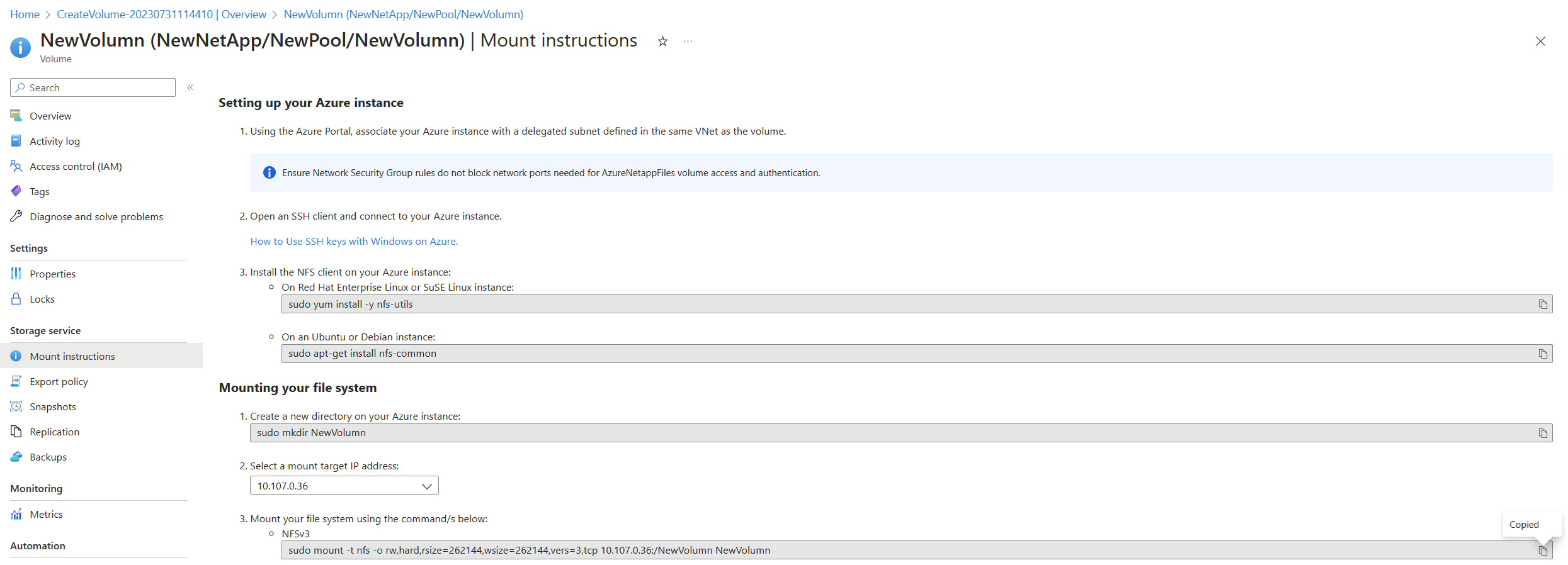Open the Backups page

pyautogui.click(x=48, y=457)
